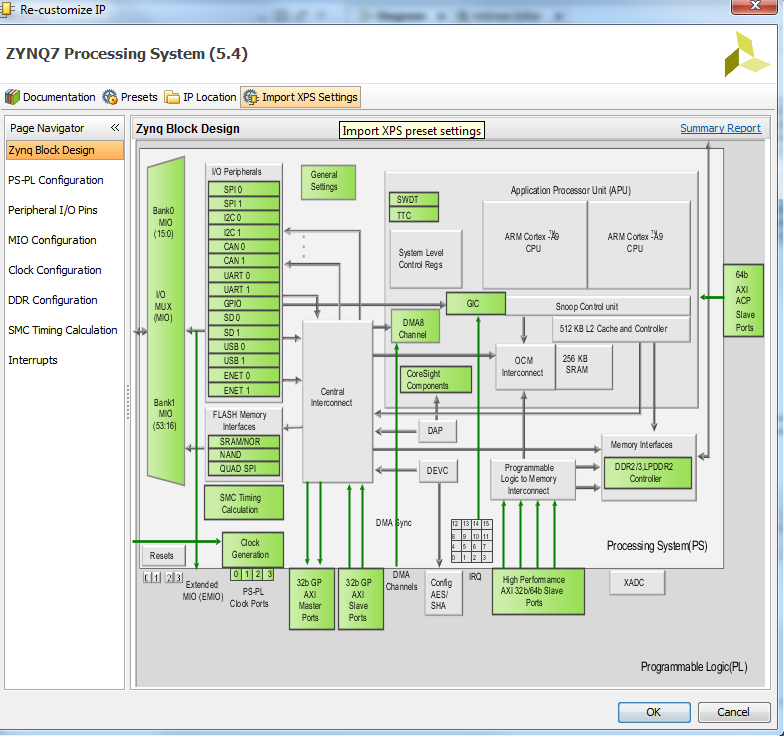Click the UART 1 peripheral block

[244, 290]
